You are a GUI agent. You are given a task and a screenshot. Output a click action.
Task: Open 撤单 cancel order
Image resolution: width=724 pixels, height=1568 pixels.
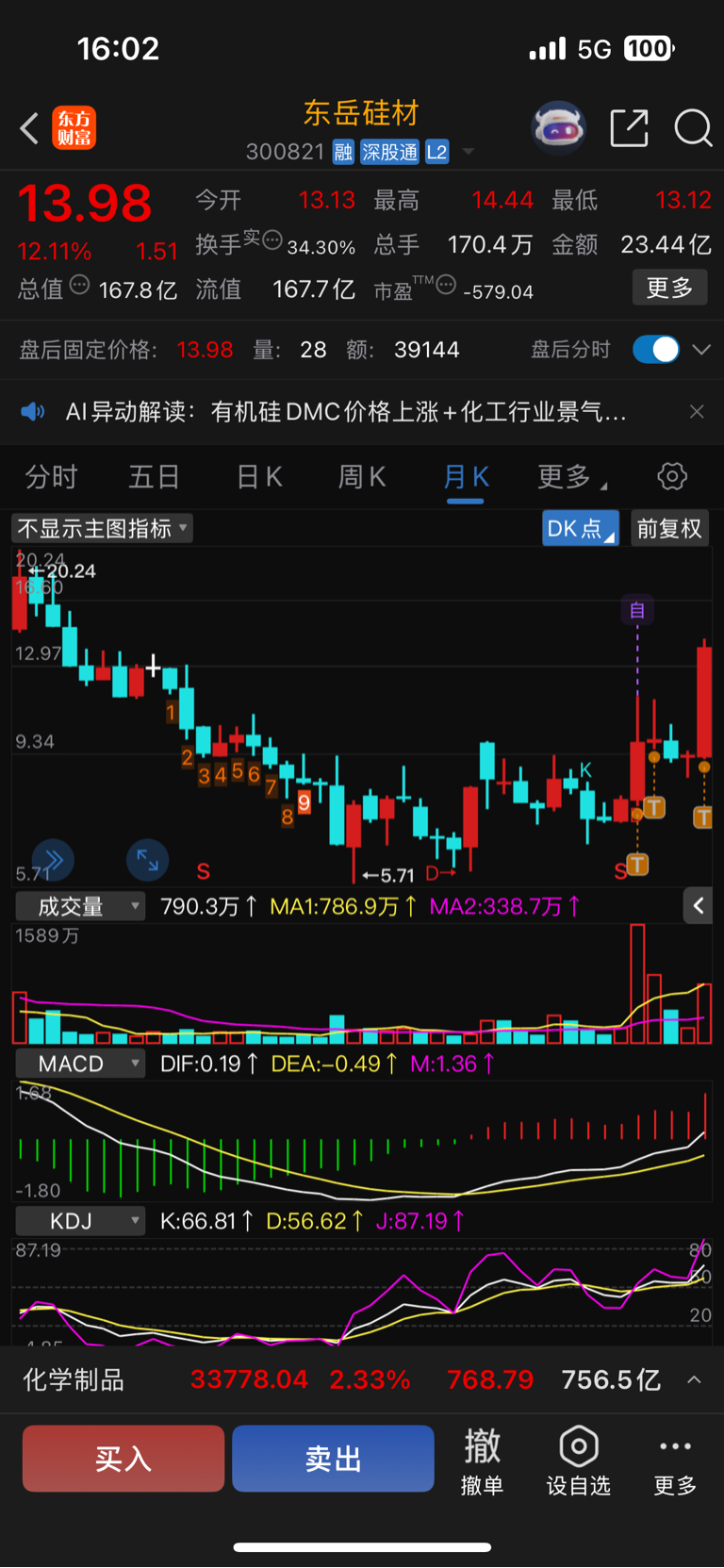click(x=482, y=1461)
